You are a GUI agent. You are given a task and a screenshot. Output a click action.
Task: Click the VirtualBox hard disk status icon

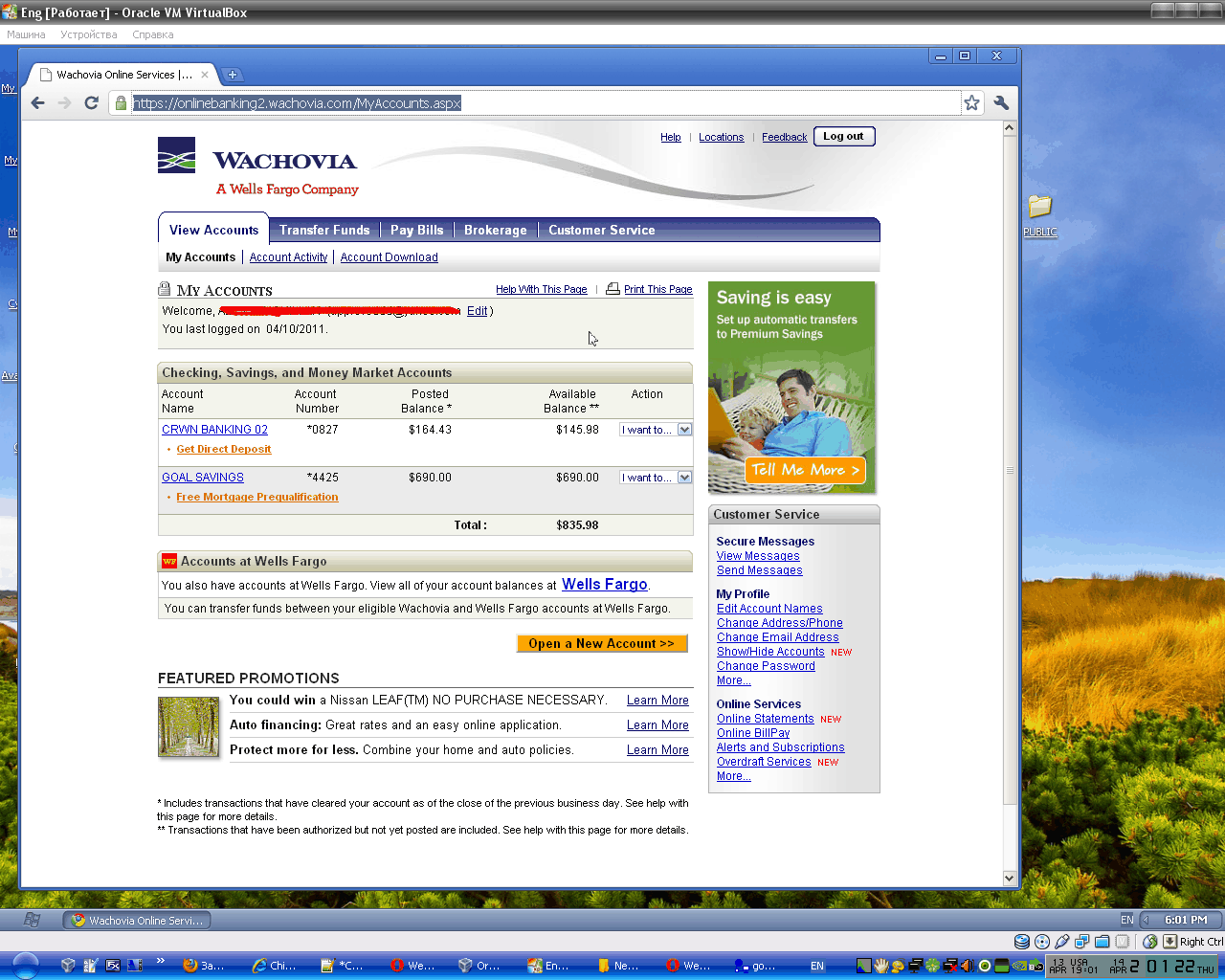[x=1022, y=942]
